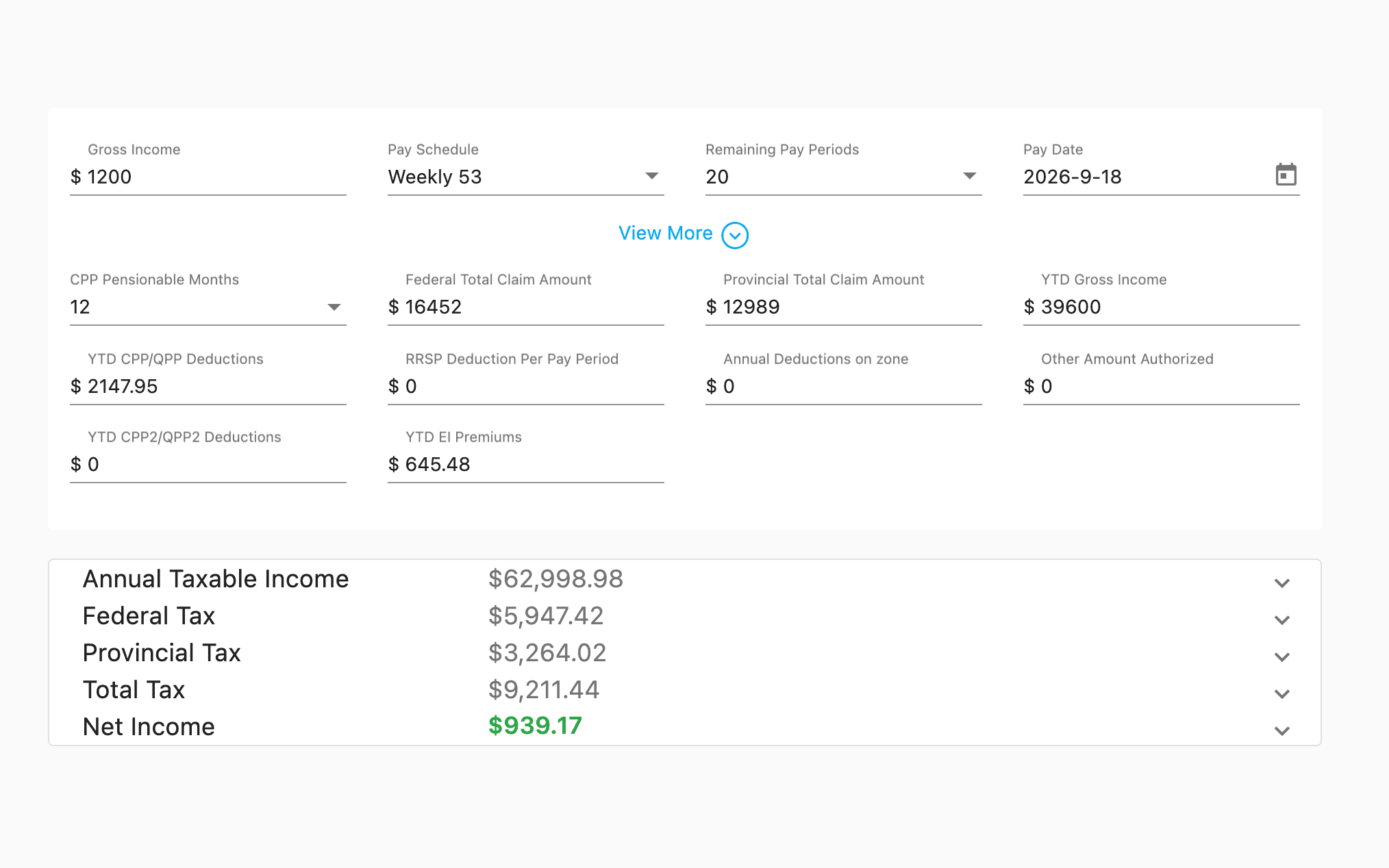The width and height of the screenshot is (1389, 868).
Task: Edit the Federal Total Claim Amount field
Action: pyautogui.click(x=525, y=307)
